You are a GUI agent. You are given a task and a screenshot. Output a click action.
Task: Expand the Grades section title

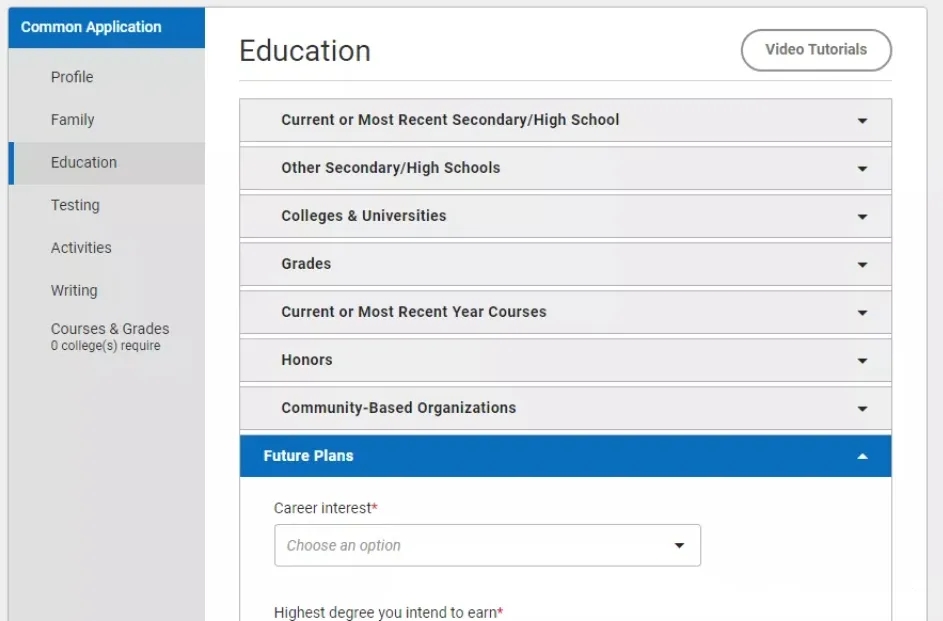coord(305,264)
